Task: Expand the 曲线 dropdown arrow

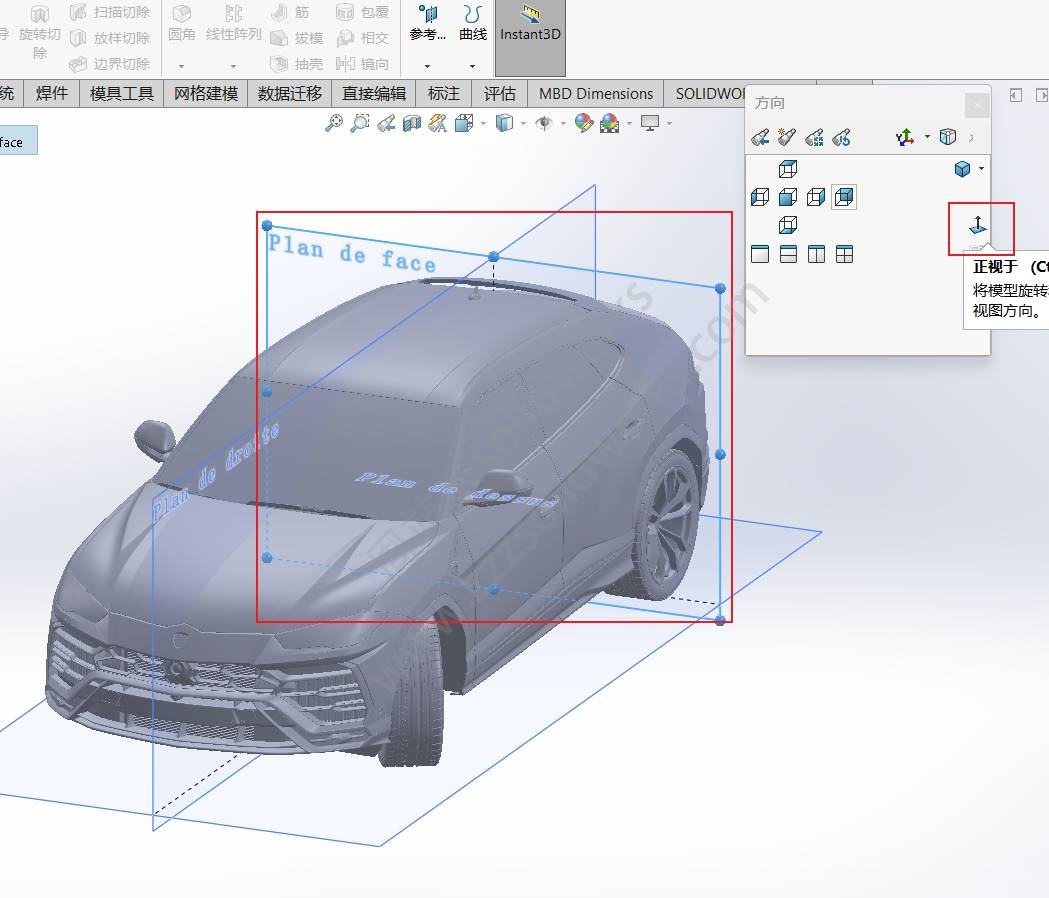Action: [472, 66]
